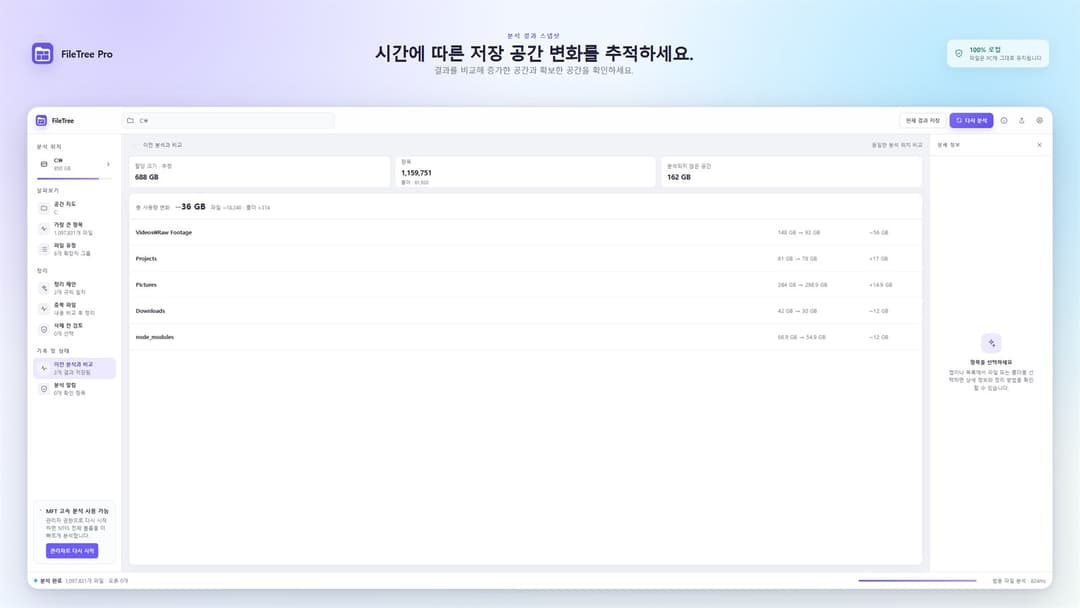Image resolution: width=1080 pixels, height=608 pixels.
Task: Click the 분석 알림 shield icon
Action: (x=44, y=389)
